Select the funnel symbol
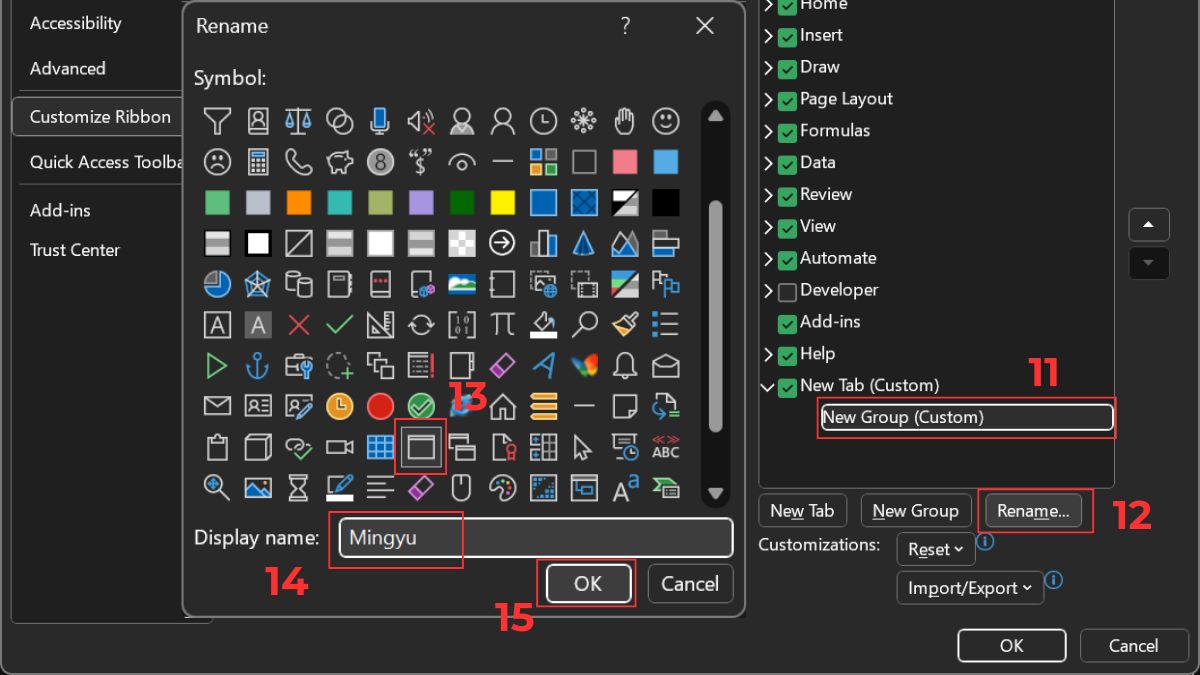 tap(217, 121)
